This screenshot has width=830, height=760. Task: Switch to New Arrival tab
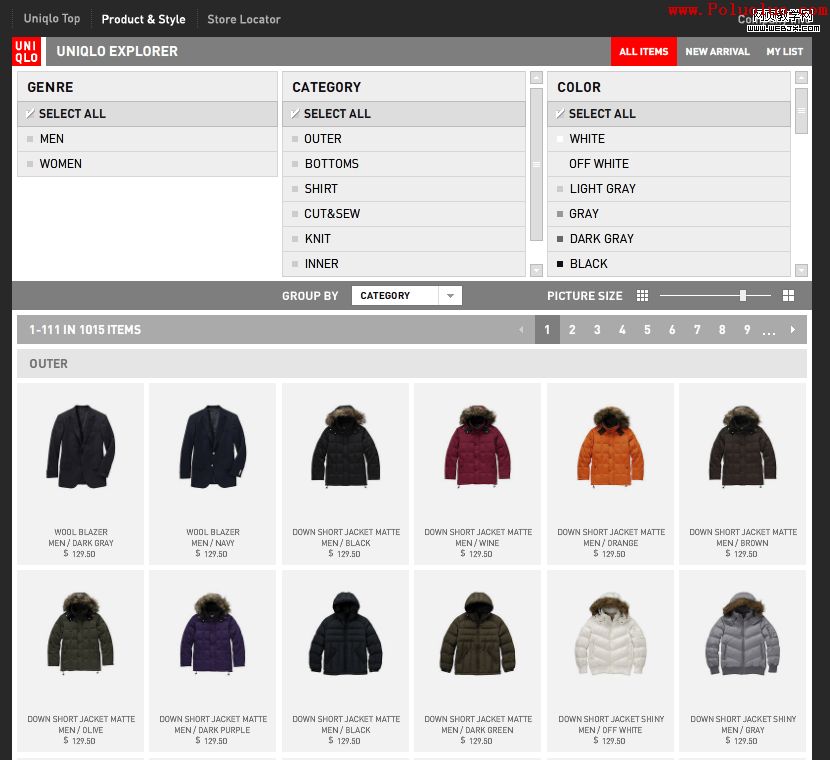[717, 51]
